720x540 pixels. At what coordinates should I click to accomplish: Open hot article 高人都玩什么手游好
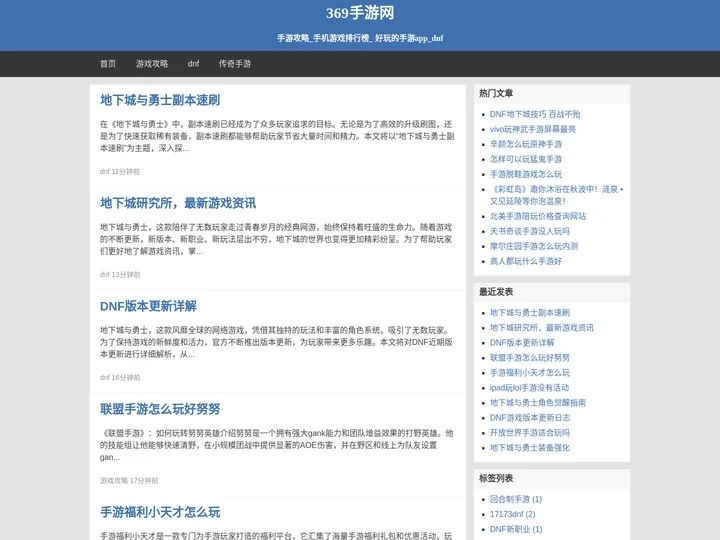coord(526,261)
